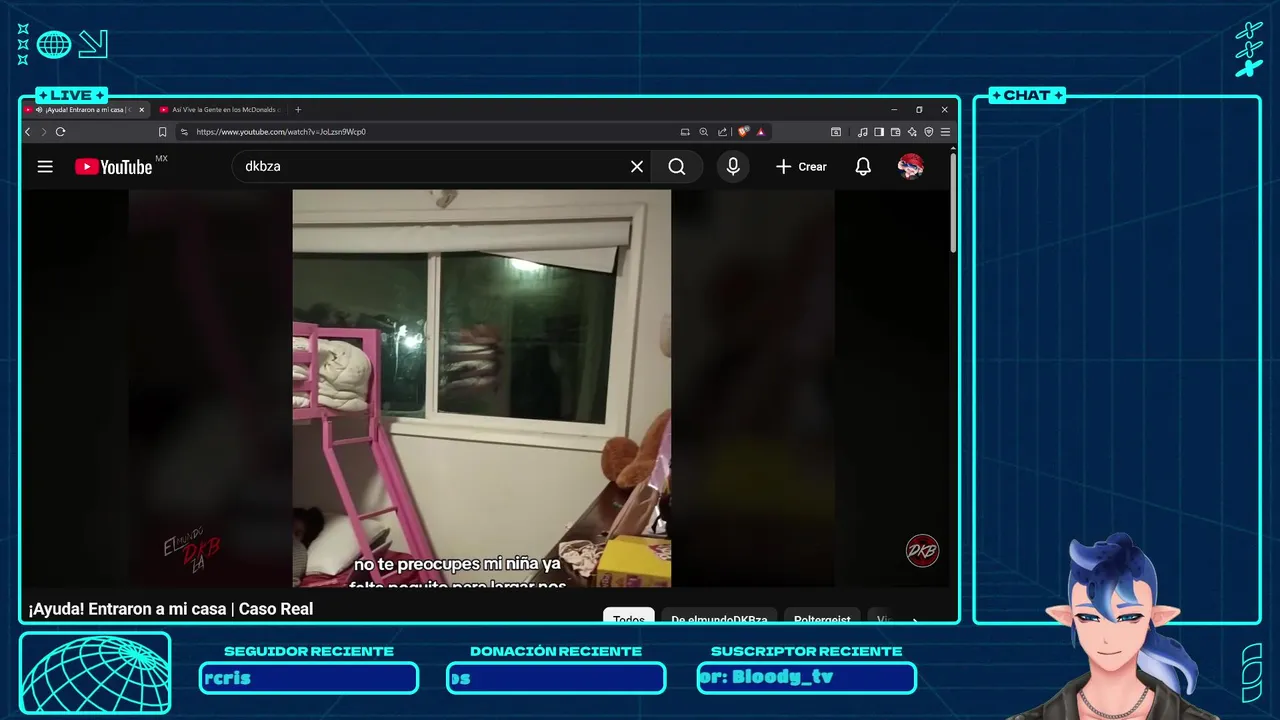Start voice search with the microphone icon

click(x=733, y=167)
